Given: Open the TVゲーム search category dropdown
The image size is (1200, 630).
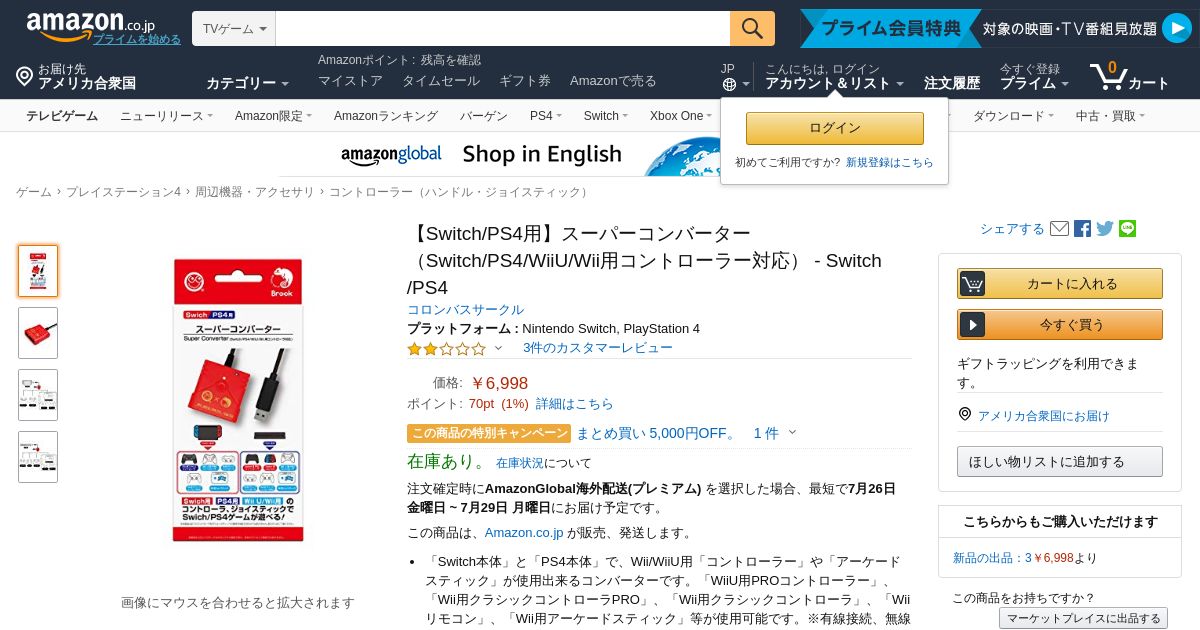Looking at the screenshot, I should coord(234,28).
